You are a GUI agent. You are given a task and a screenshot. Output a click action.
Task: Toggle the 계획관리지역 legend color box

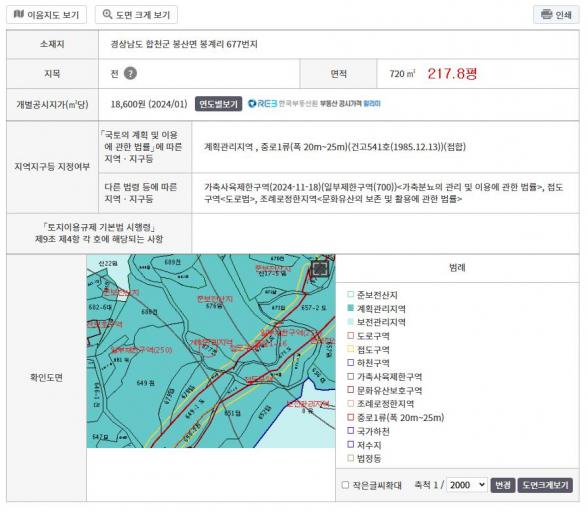click(351, 308)
